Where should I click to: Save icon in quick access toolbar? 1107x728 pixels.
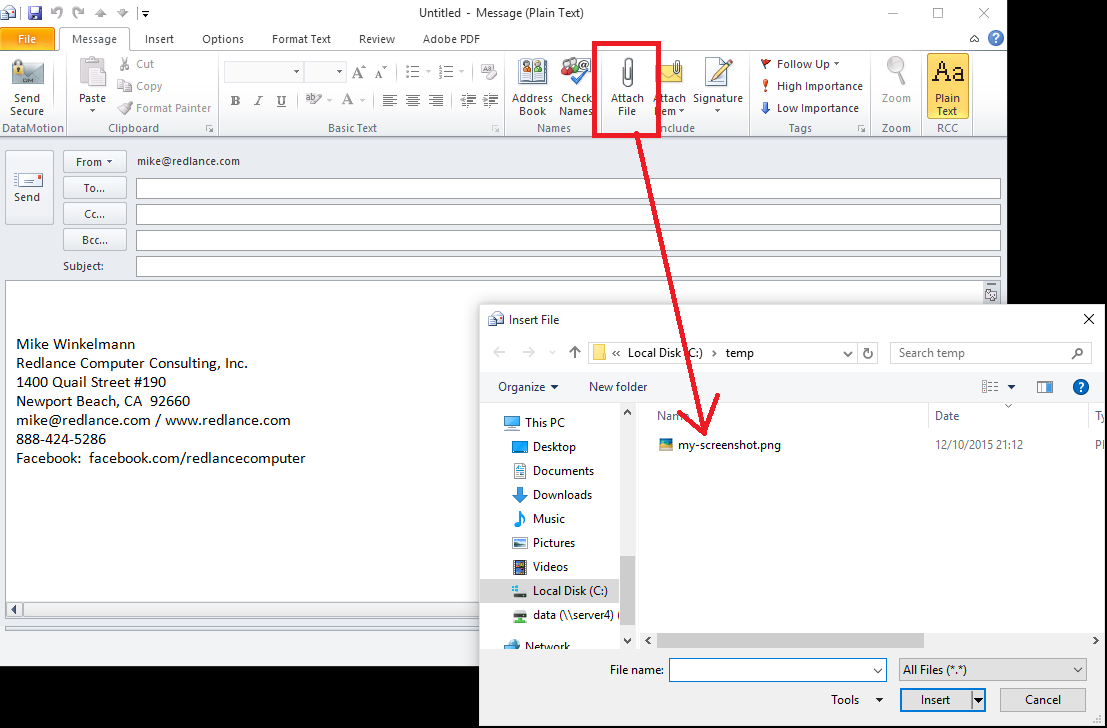(35, 12)
